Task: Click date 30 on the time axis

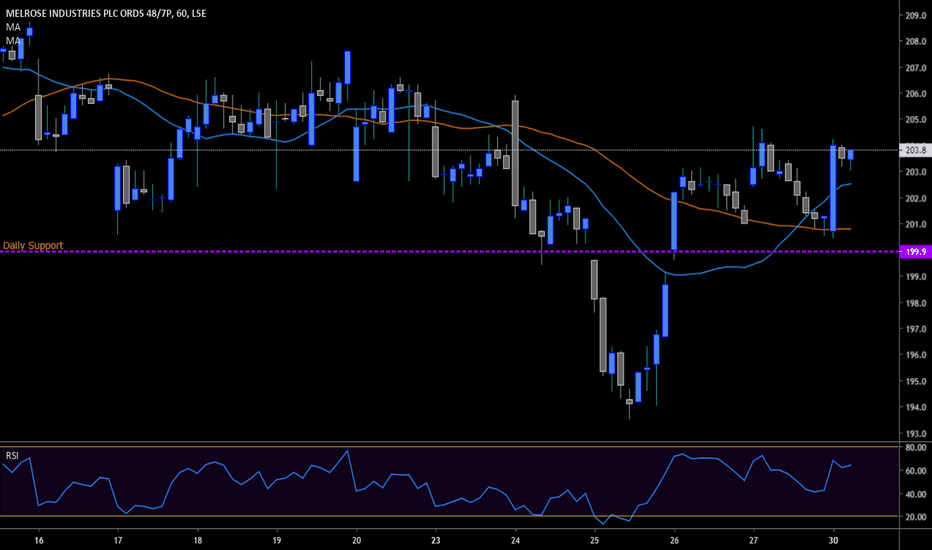Action: pos(833,540)
